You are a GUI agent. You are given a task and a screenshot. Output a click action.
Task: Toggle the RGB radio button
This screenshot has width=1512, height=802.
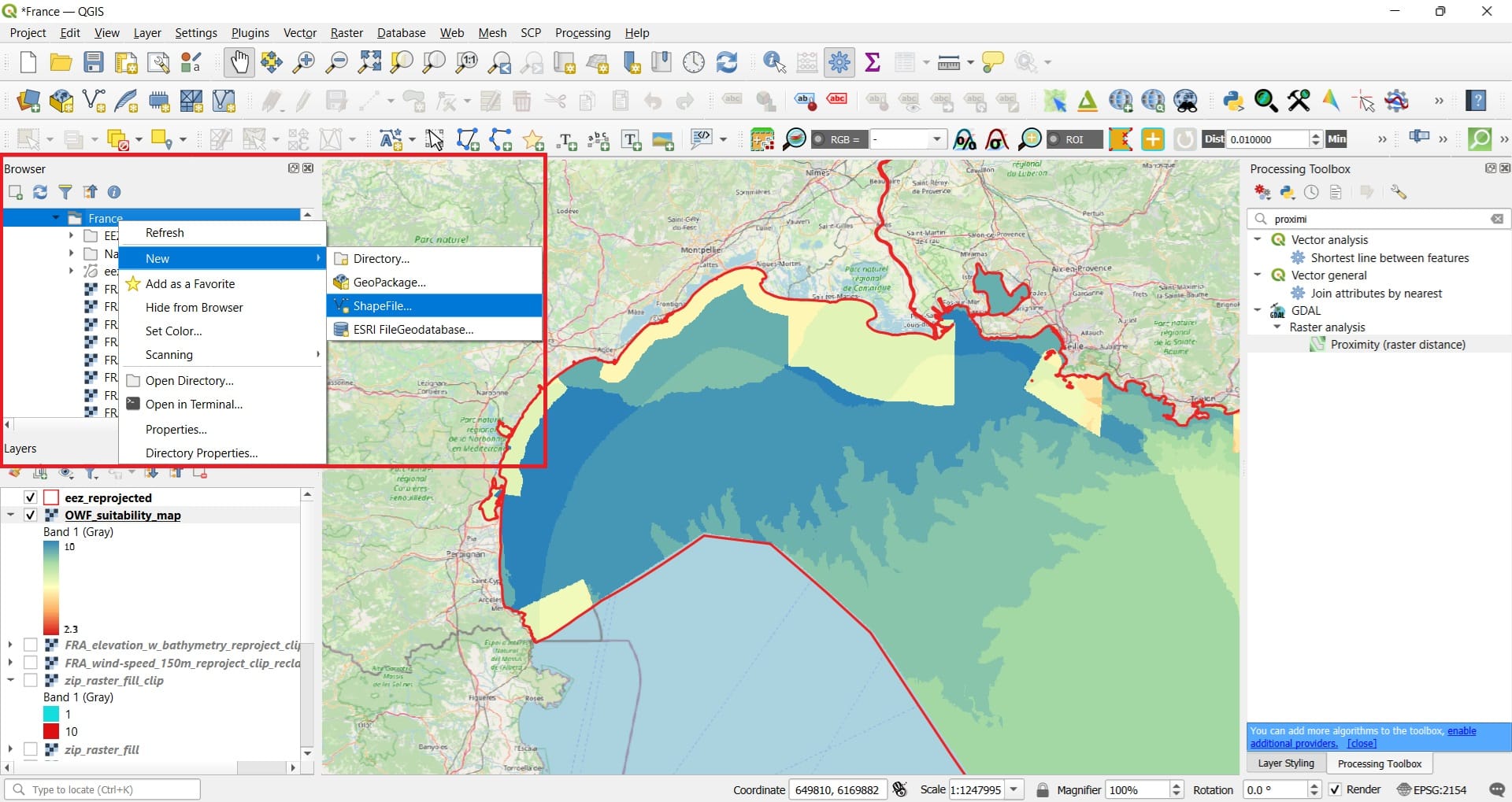coord(818,139)
